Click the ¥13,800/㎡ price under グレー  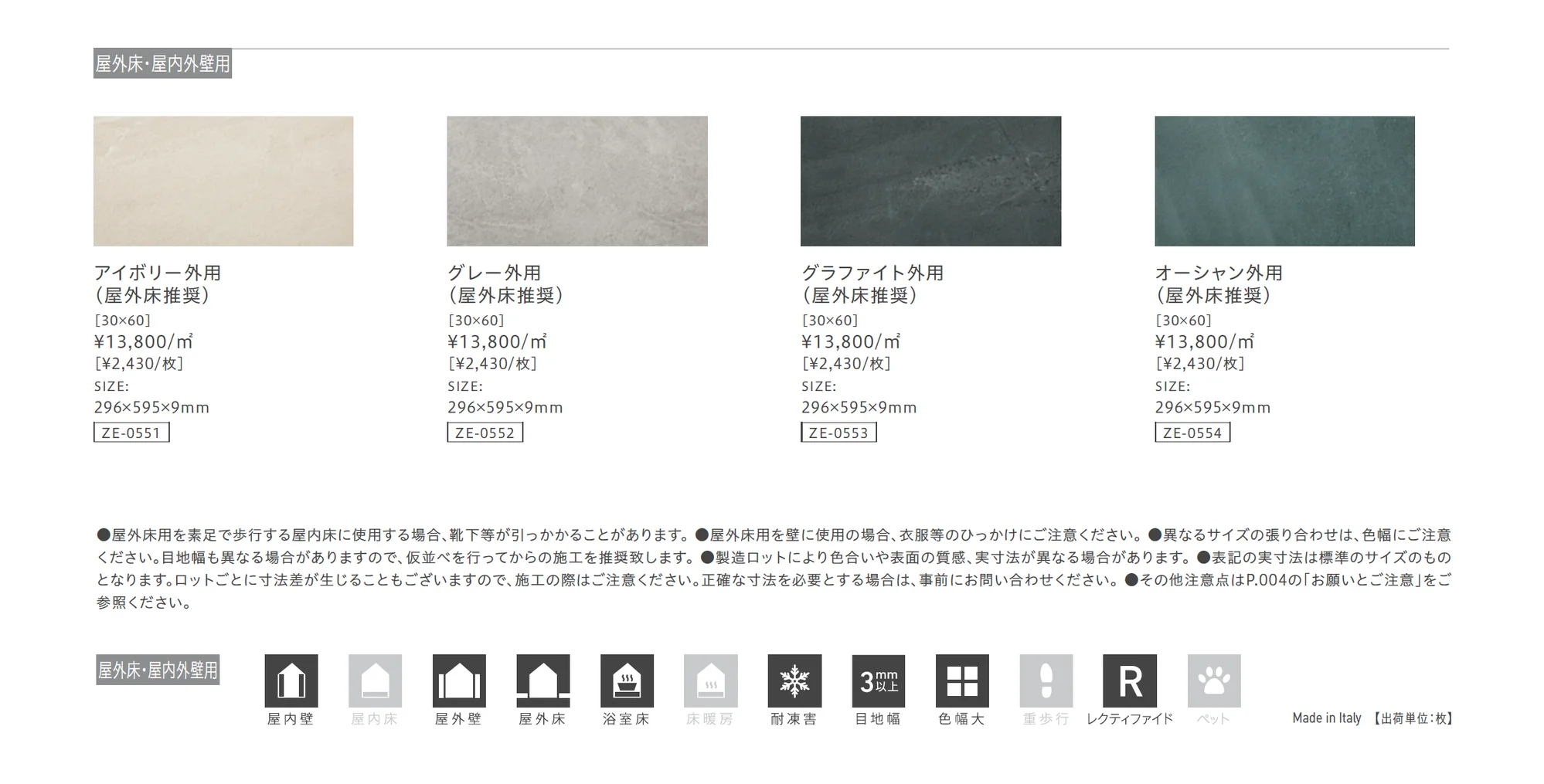point(497,341)
